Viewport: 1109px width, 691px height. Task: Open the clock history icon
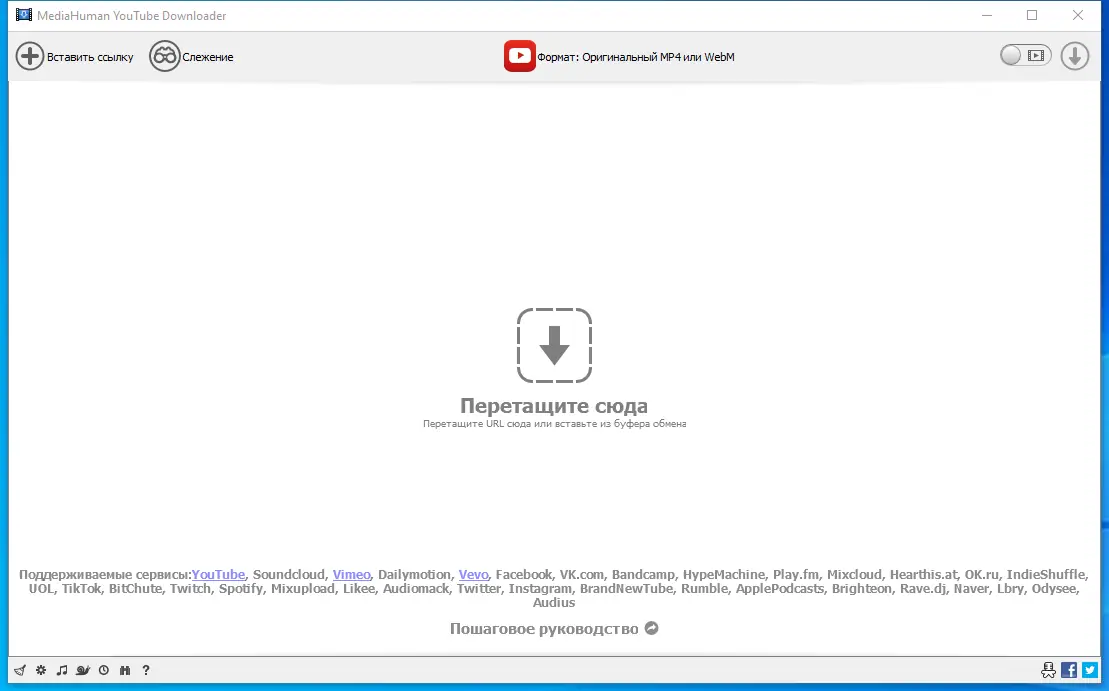104,670
